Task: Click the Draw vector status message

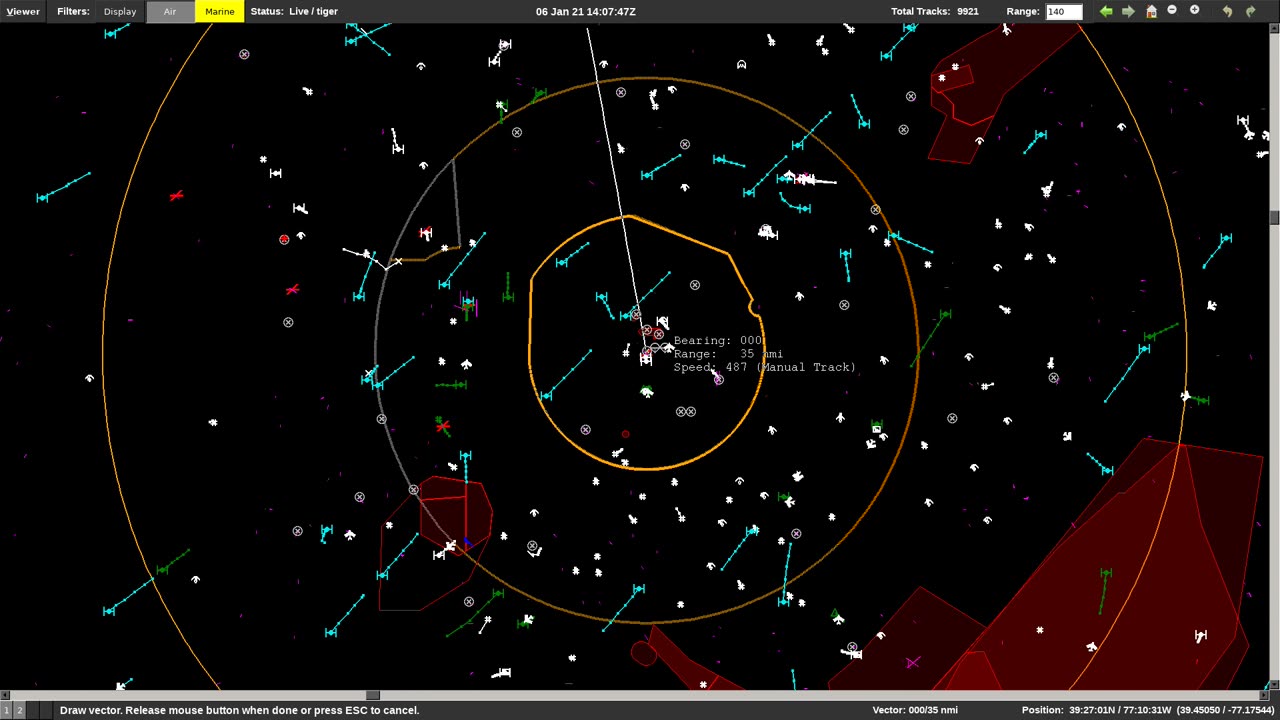Action: (x=239, y=710)
